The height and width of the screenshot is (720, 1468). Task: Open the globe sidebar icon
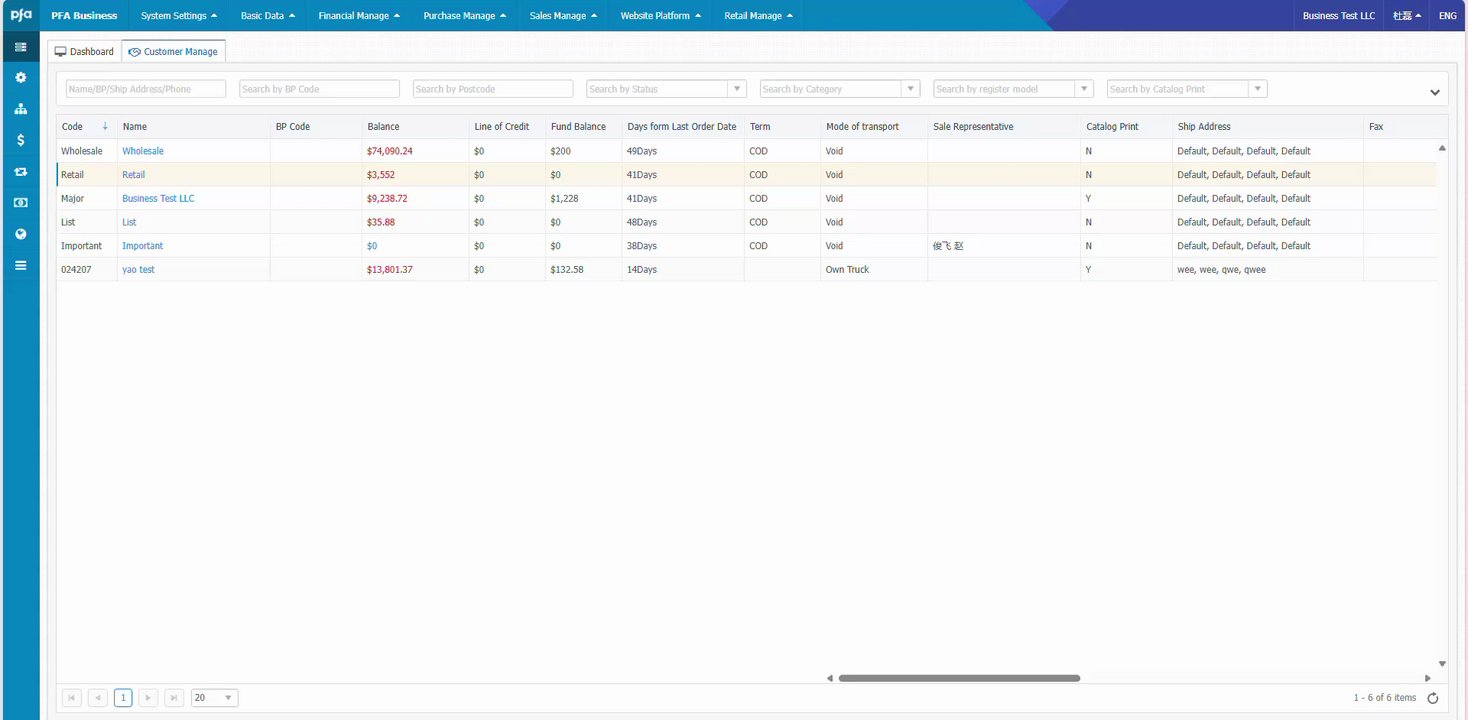pos(21,234)
